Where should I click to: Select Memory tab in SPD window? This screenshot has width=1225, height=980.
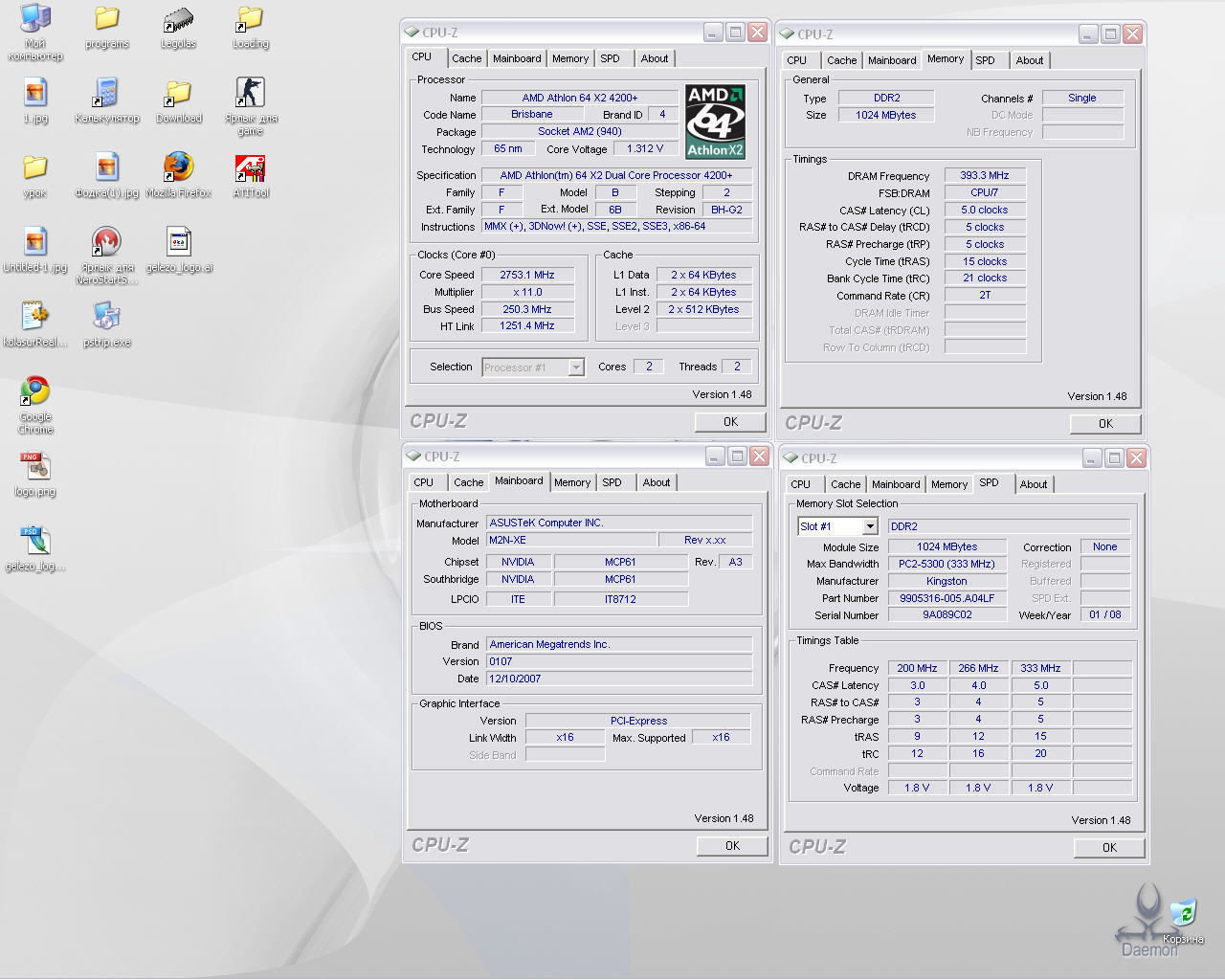tap(949, 484)
